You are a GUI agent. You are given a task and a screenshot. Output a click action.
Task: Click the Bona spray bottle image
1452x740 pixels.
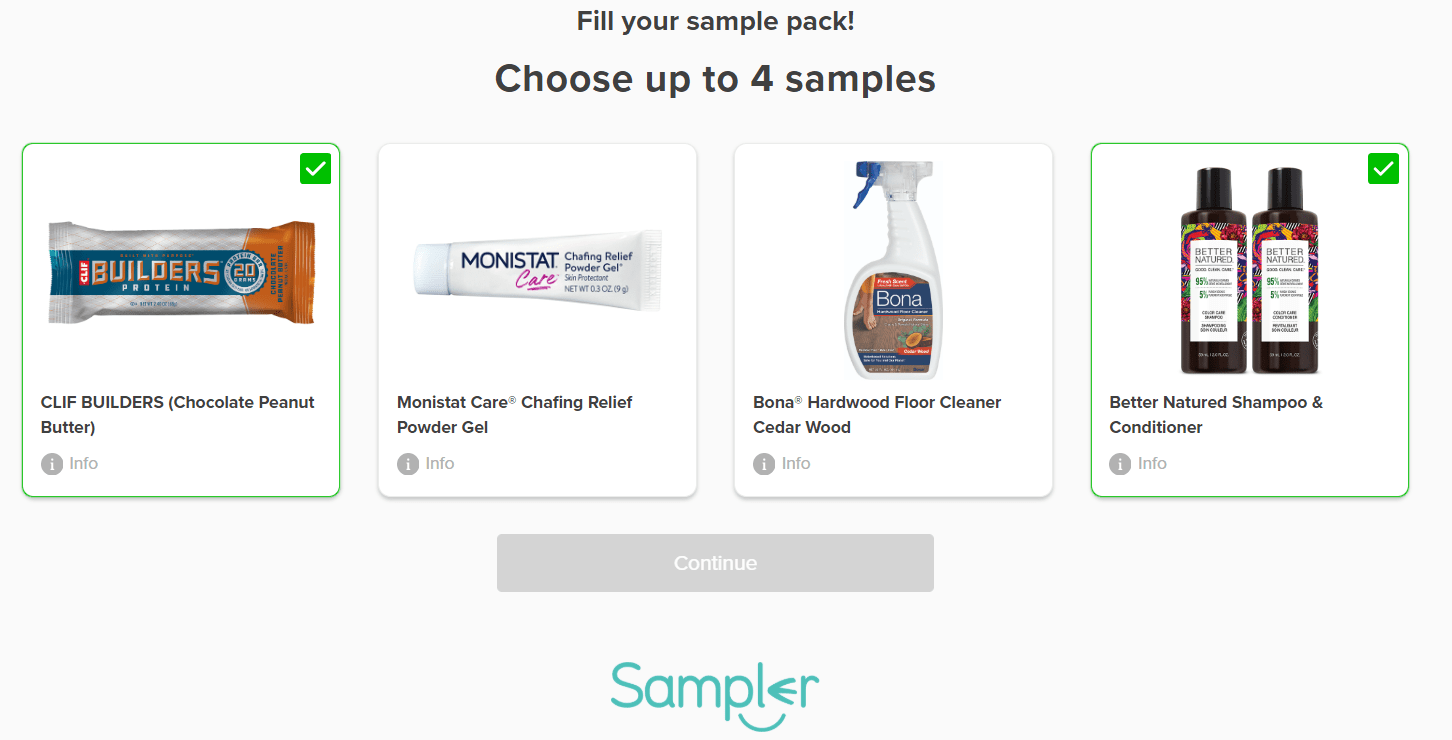click(893, 270)
